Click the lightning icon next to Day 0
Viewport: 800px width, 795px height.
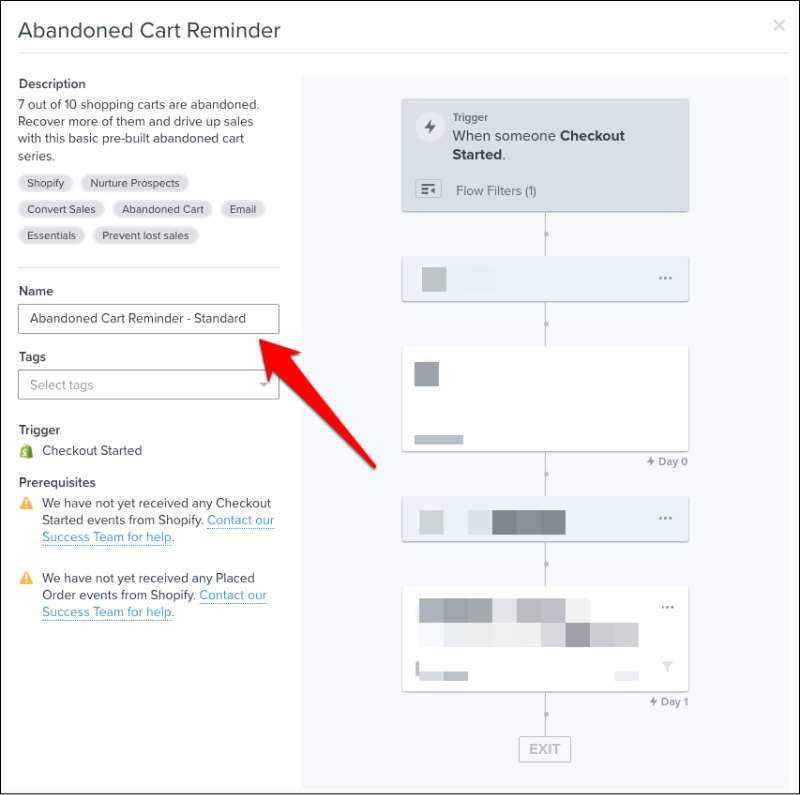tap(651, 461)
